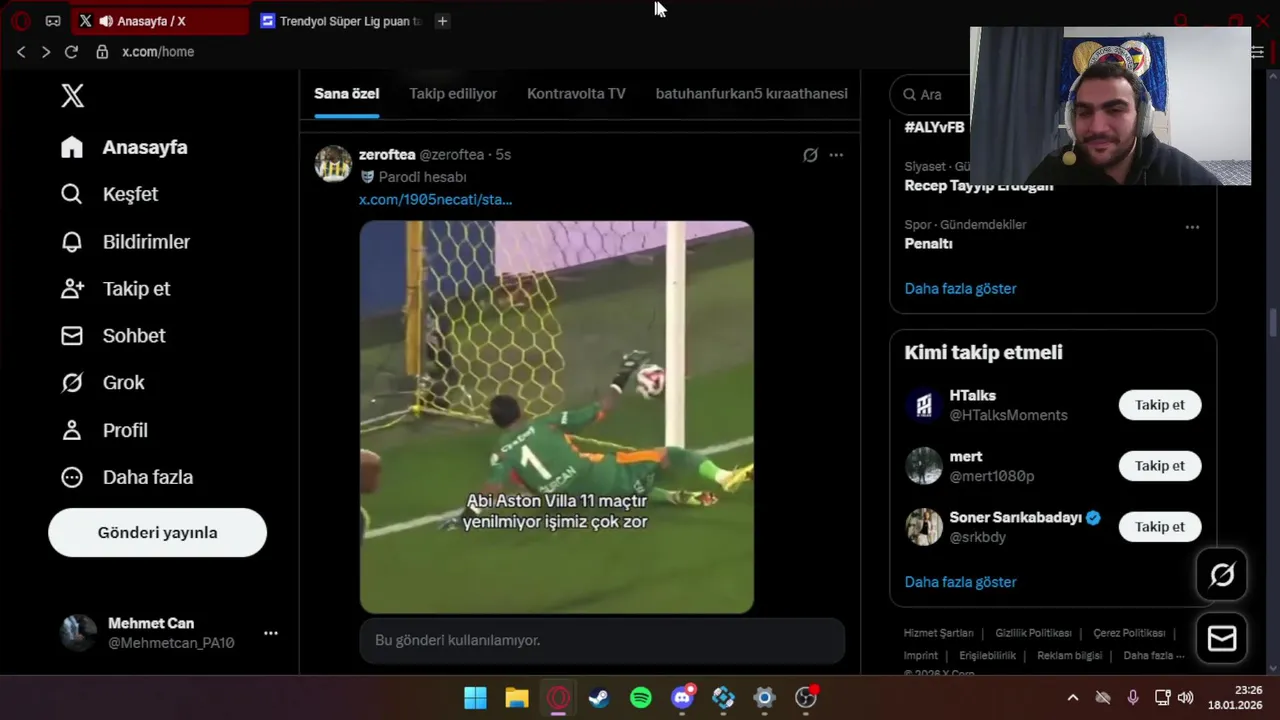The height and width of the screenshot is (720, 1280).
Task: Click the site padlock security icon
Action: click(x=101, y=52)
